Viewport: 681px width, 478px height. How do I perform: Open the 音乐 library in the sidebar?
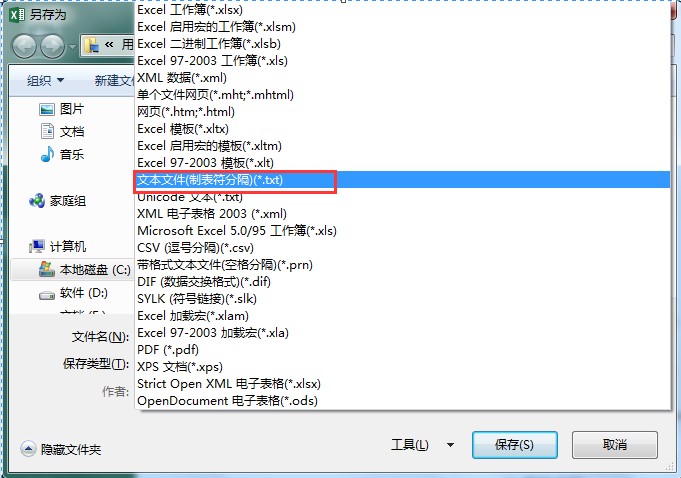pos(61,154)
